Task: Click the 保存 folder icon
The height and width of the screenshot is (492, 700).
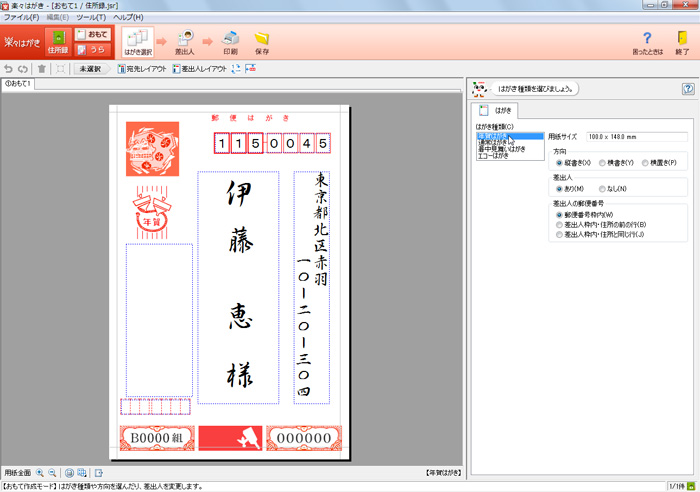Action: pos(262,42)
